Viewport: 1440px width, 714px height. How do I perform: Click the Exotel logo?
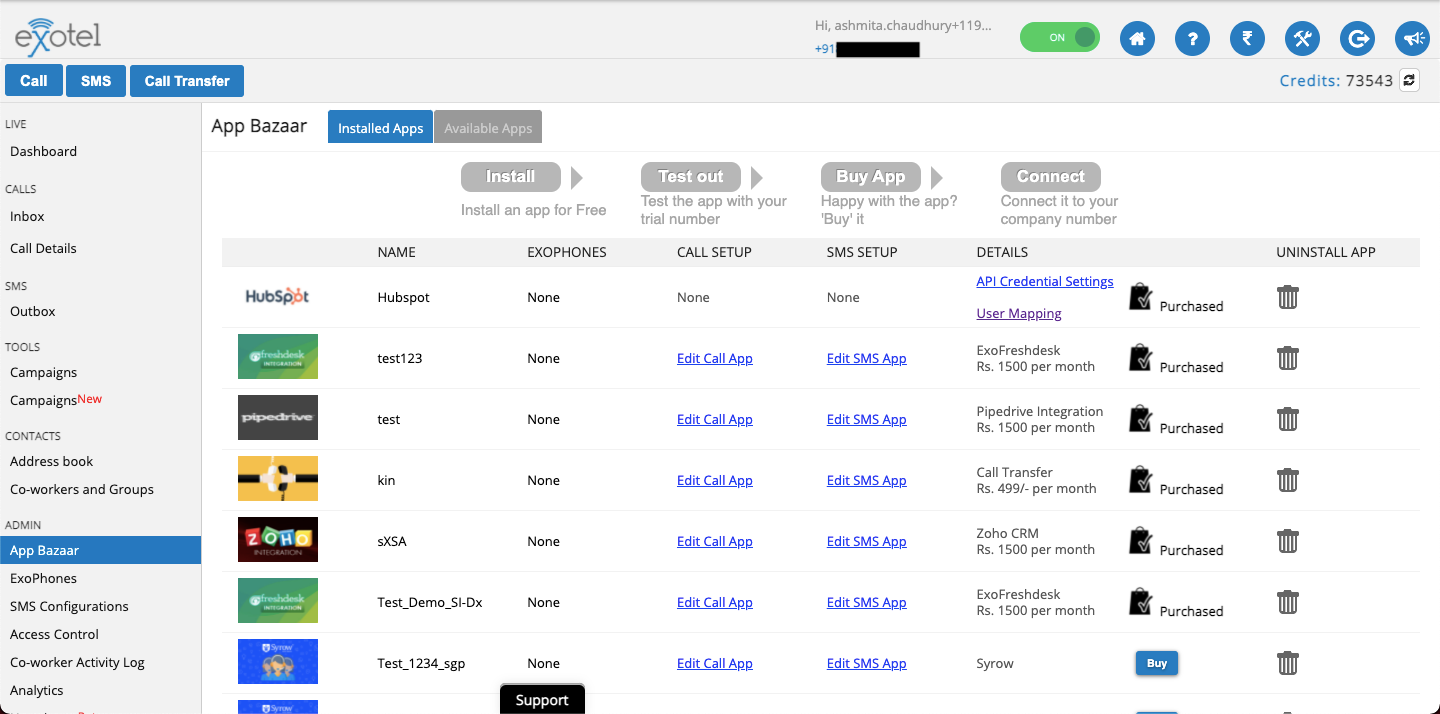click(57, 36)
